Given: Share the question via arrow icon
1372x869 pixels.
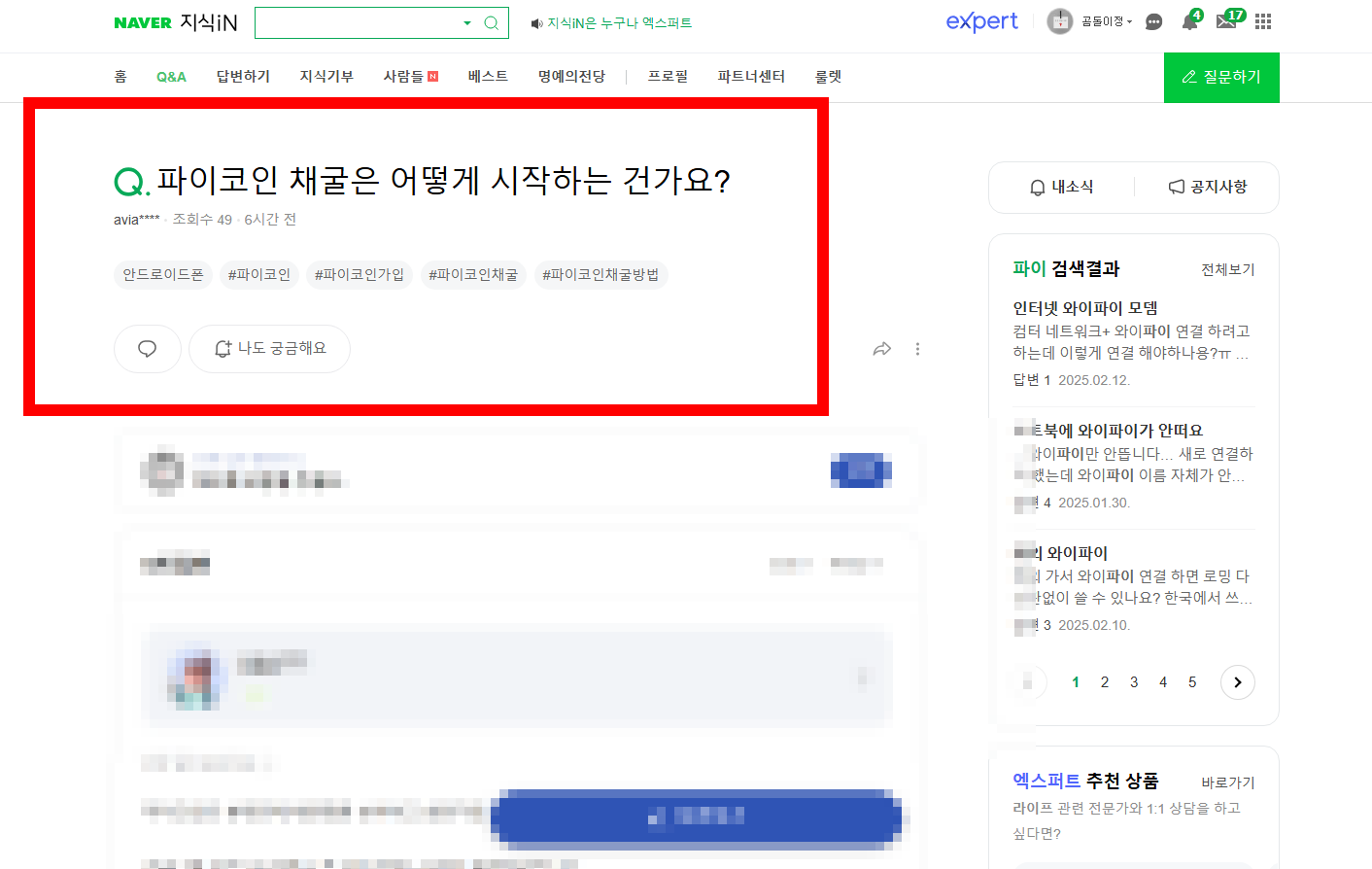Looking at the screenshot, I should tap(882, 349).
